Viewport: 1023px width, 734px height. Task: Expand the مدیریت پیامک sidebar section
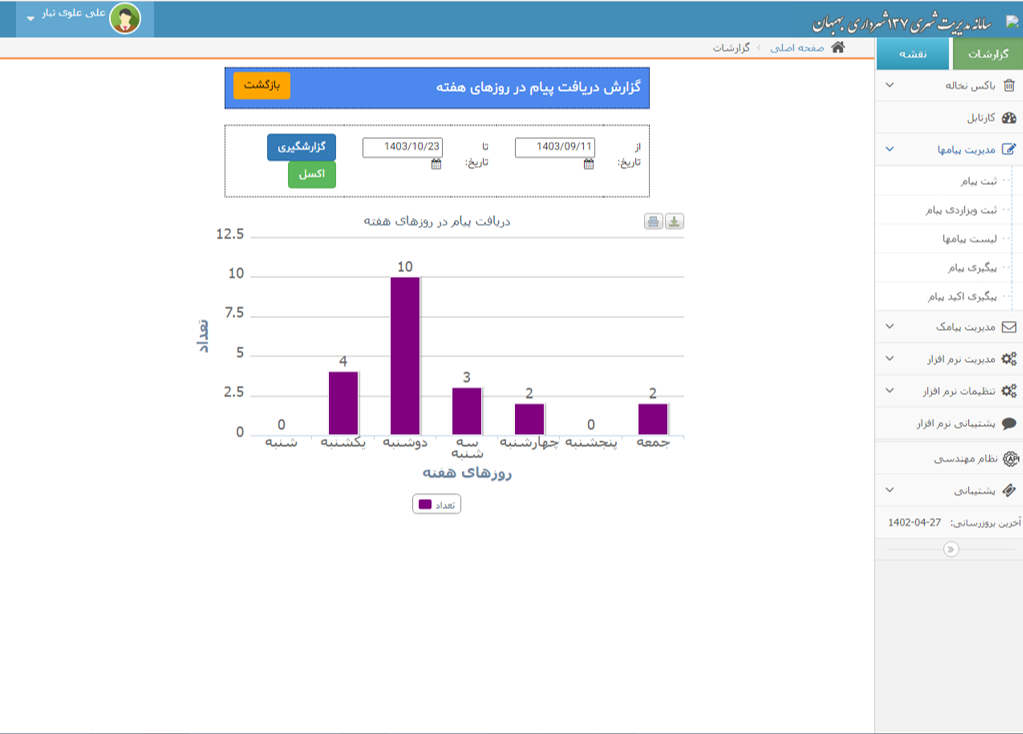pyautogui.click(x=889, y=327)
